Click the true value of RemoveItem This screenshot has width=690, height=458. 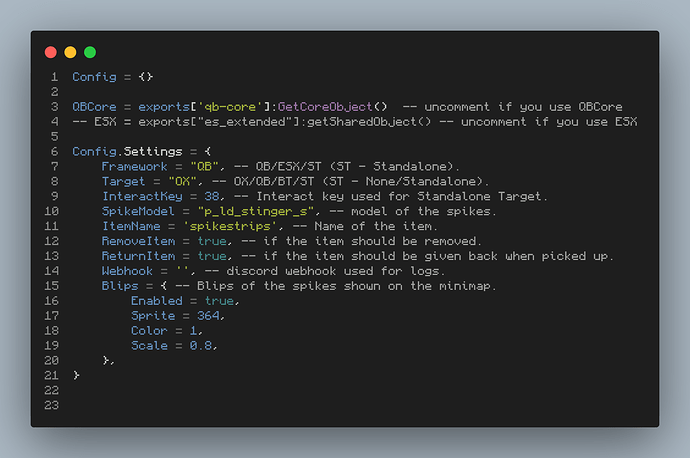[x=212, y=242]
